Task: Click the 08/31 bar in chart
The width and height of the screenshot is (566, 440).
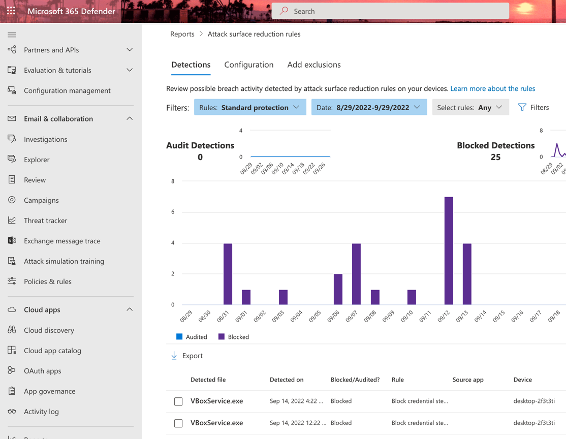Action: coord(227,274)
